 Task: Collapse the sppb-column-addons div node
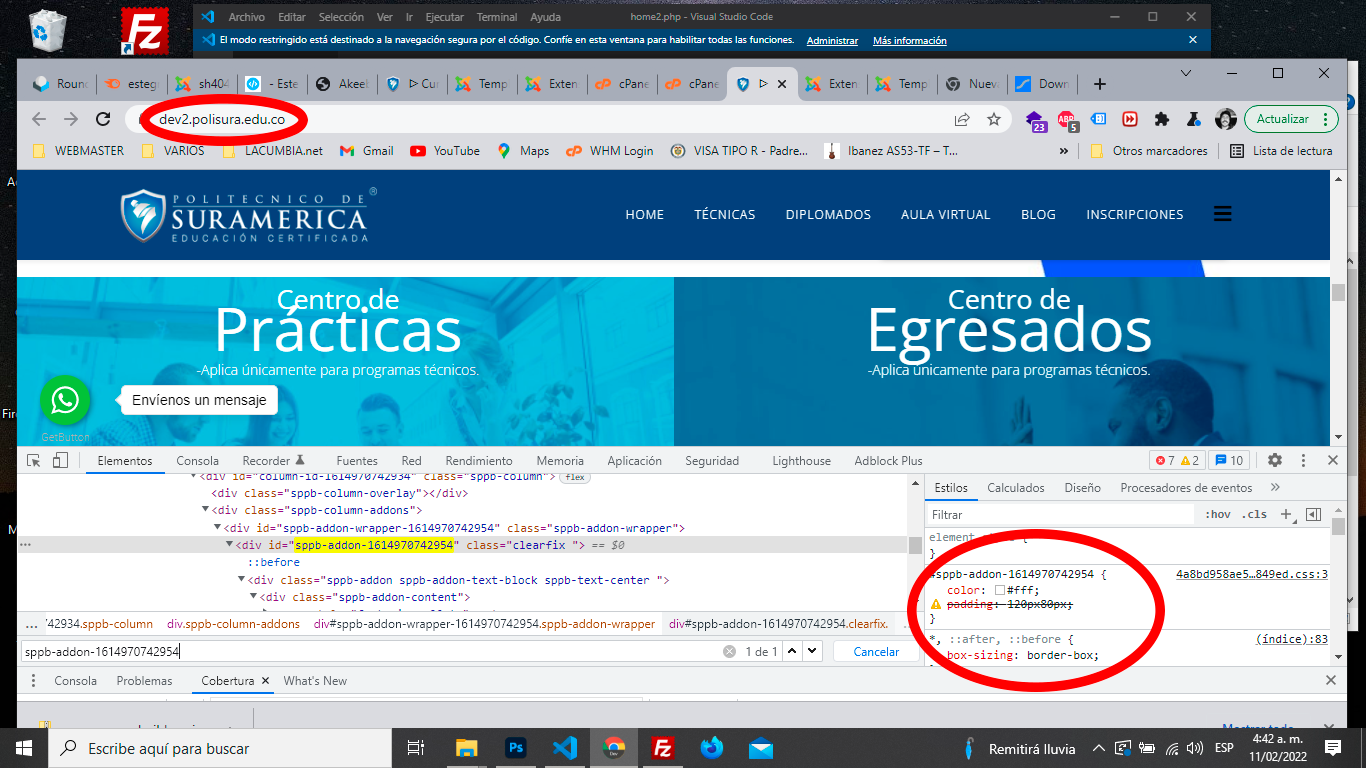point(206,510)
